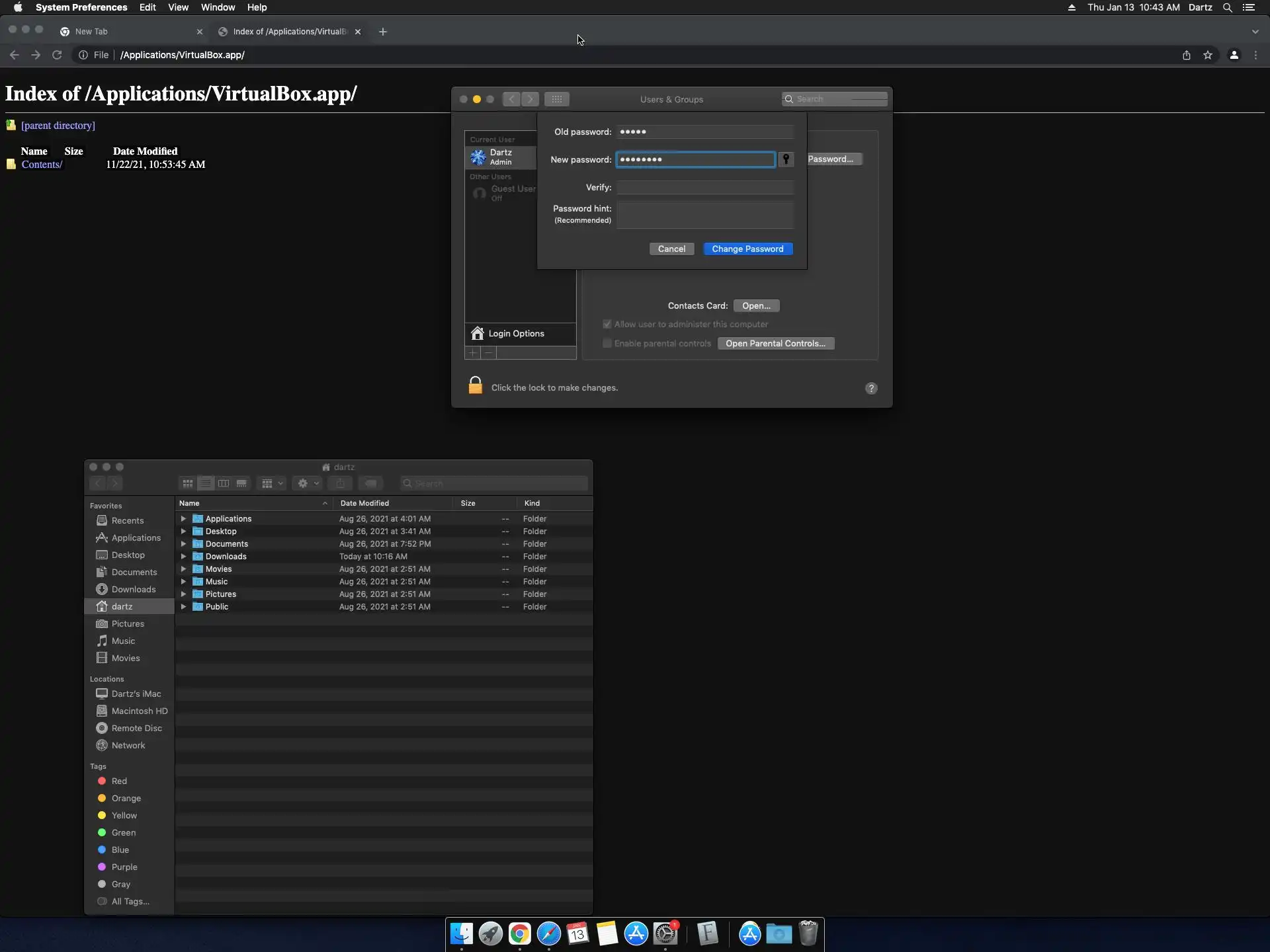
Task: Expand the Downloads folder disclosure triangle
Action: (184, 557)
